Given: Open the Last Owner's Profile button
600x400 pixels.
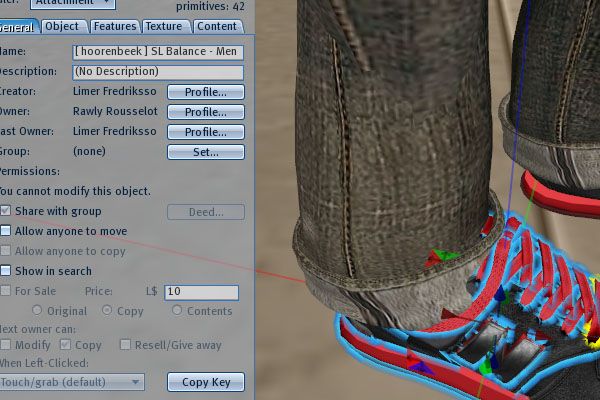Looking at the screenshot, I should coord(205,132).
